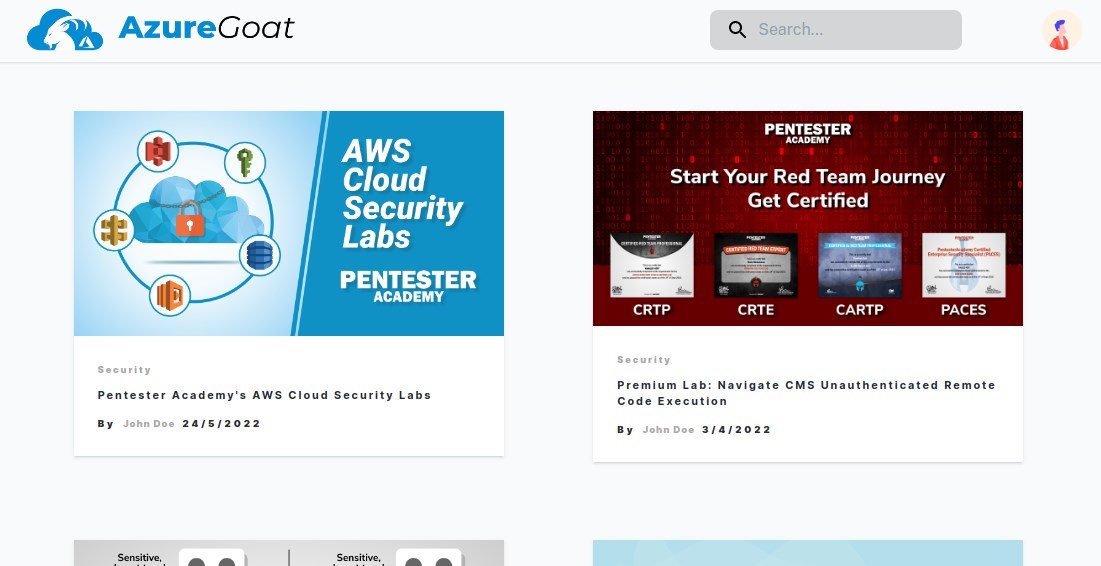Click the AzureGoat cloud goat logo
1101x566 pixels.
point(65,29)
